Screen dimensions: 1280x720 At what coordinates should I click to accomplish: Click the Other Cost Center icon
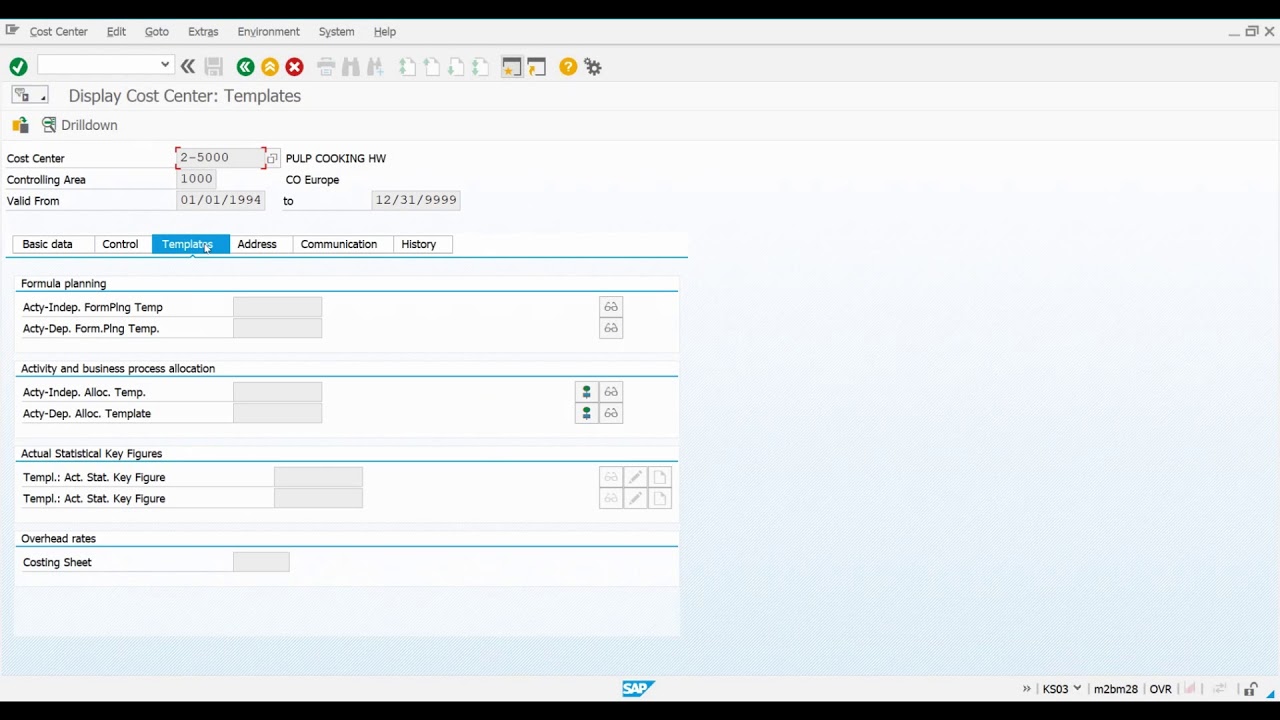click(20, 125)
